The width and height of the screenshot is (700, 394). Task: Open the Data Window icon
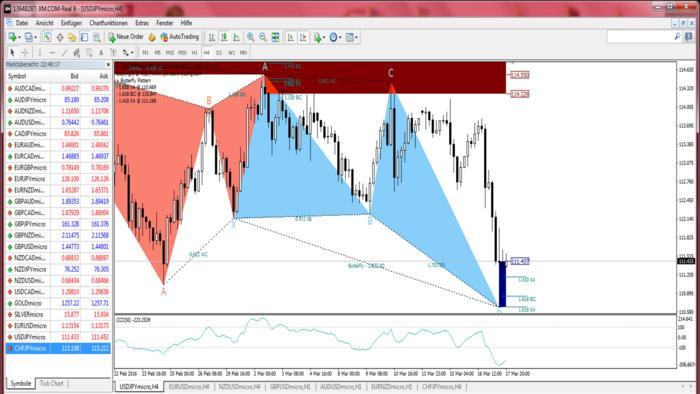(x=60, y=37)
